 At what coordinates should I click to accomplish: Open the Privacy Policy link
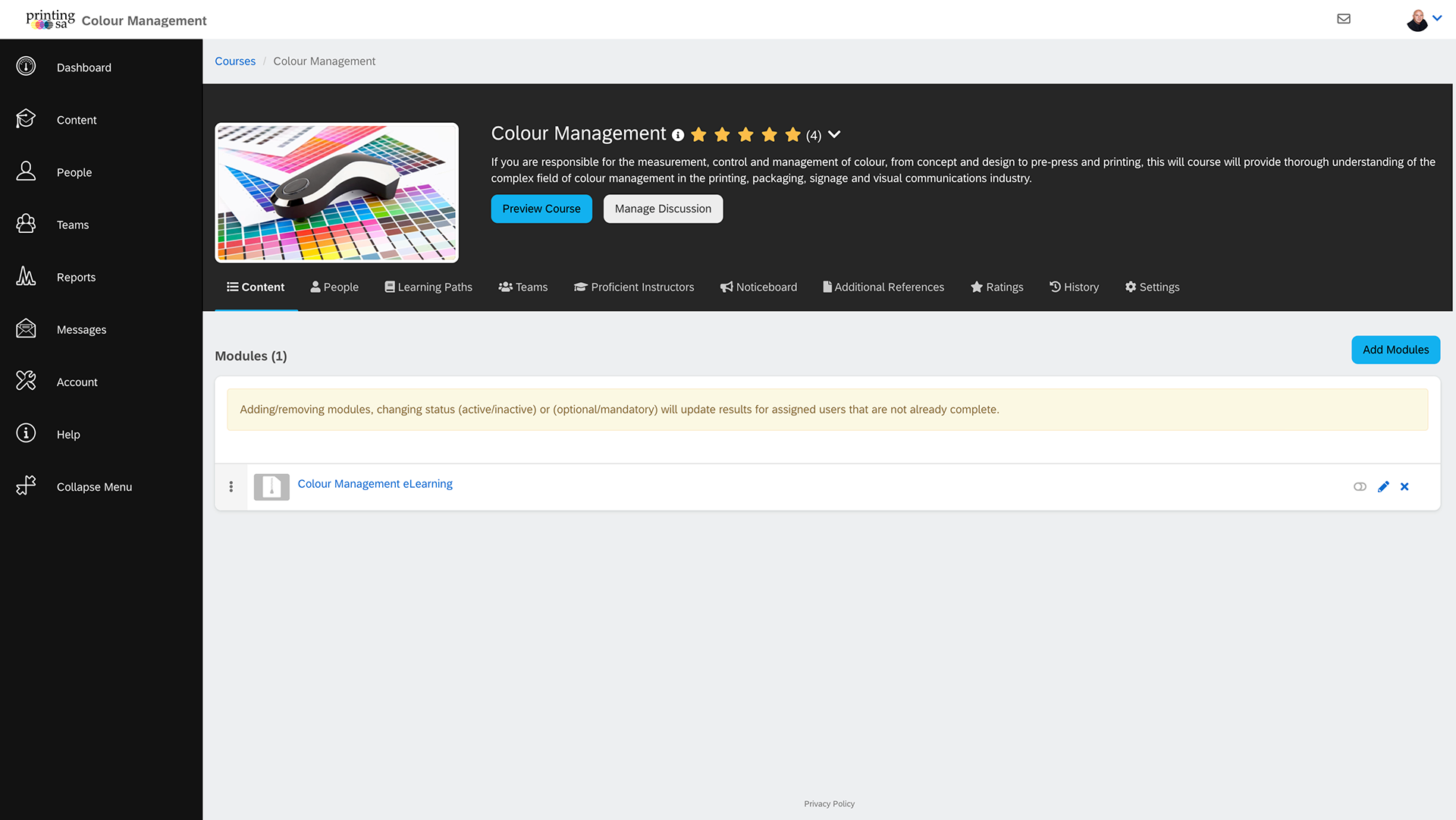829,803
